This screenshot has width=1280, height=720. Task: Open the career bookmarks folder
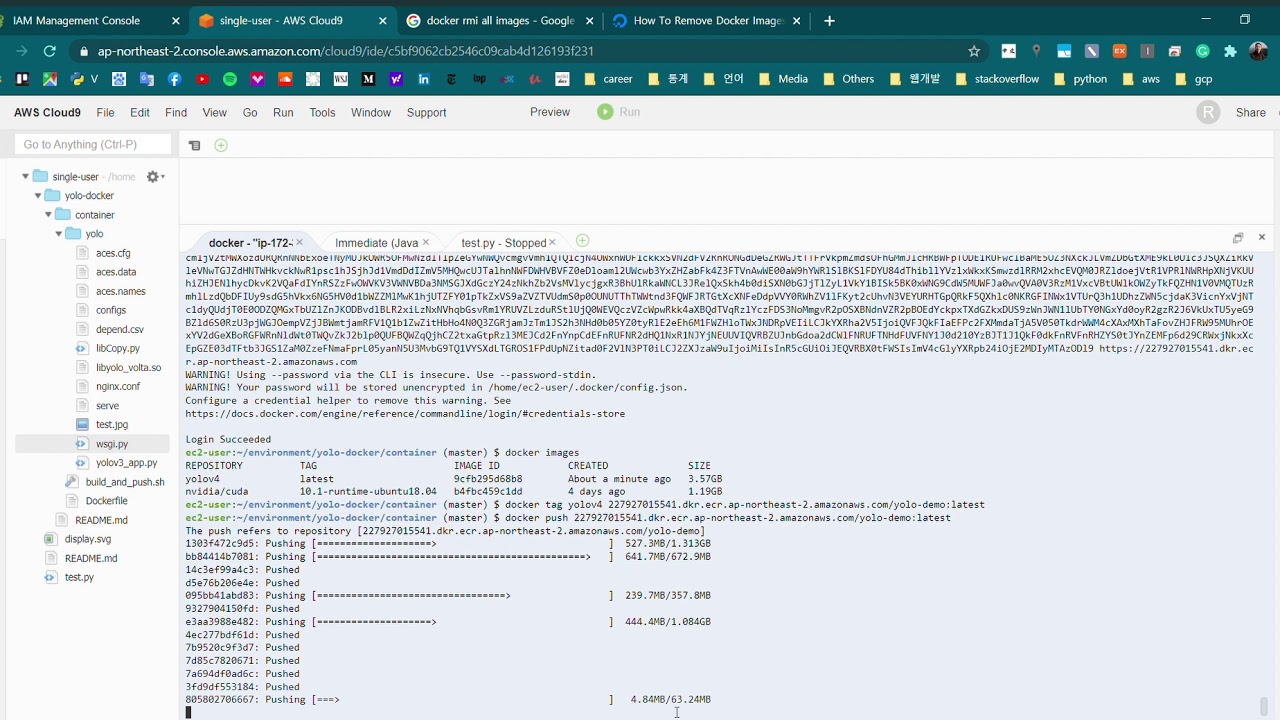[608, 79]
